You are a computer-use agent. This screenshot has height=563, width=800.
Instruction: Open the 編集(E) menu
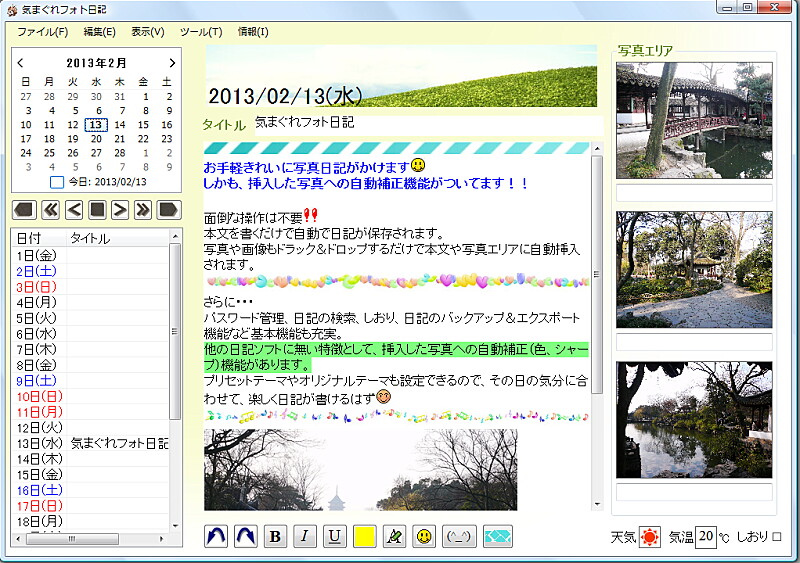pos(99,32)
